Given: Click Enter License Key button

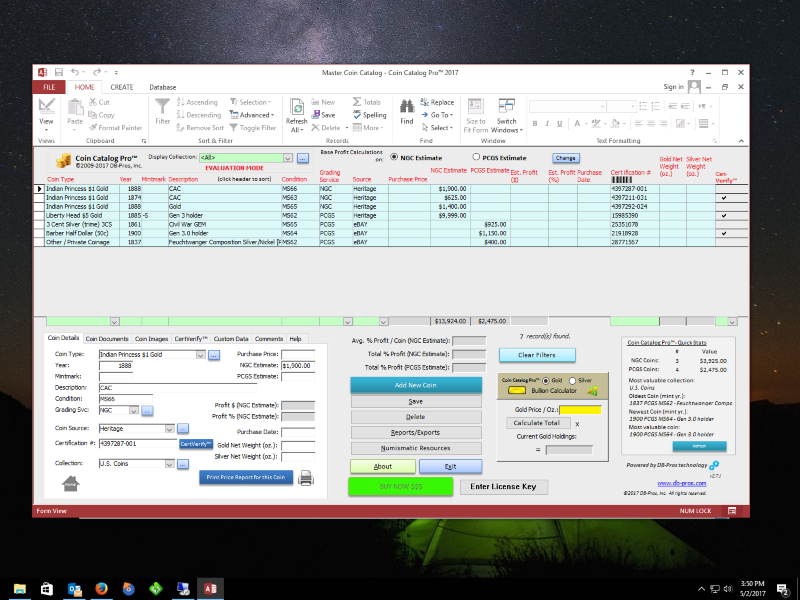Looking at the screenshot, I should 503,487.
